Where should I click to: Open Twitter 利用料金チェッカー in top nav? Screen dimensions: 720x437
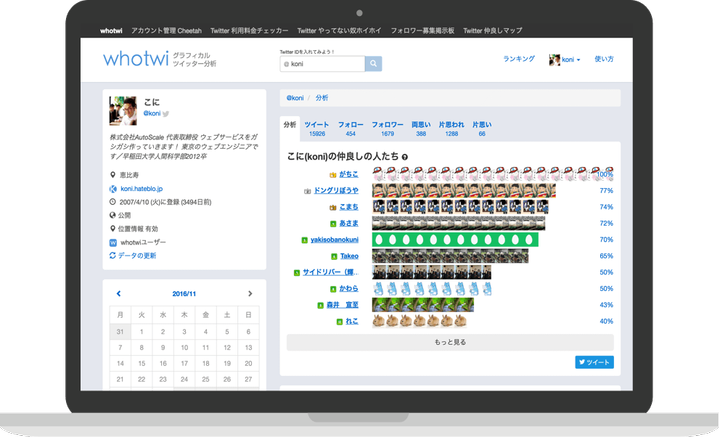click(x=249, y=31)
